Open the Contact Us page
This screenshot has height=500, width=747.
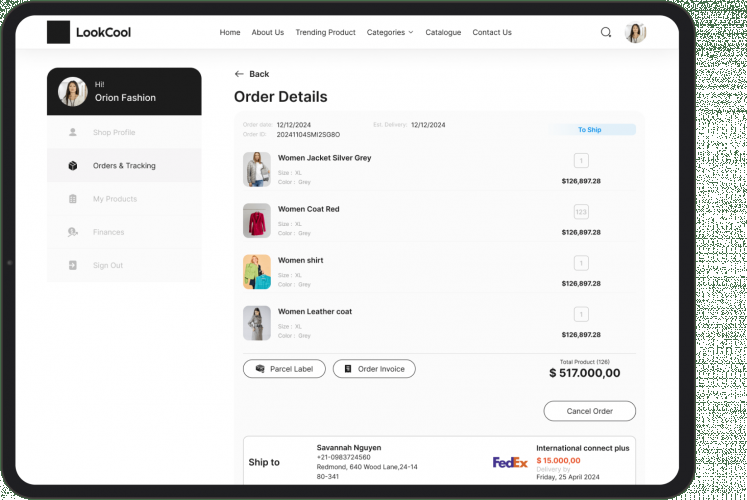coord(492,32)
